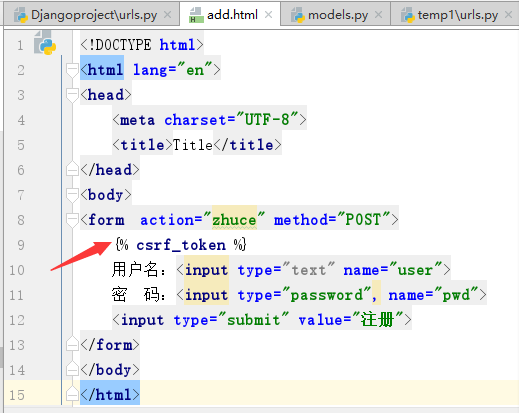Screen dimensions: 519x413
Task: Click the fold end marker at line 13
Action: pos(72,344)
